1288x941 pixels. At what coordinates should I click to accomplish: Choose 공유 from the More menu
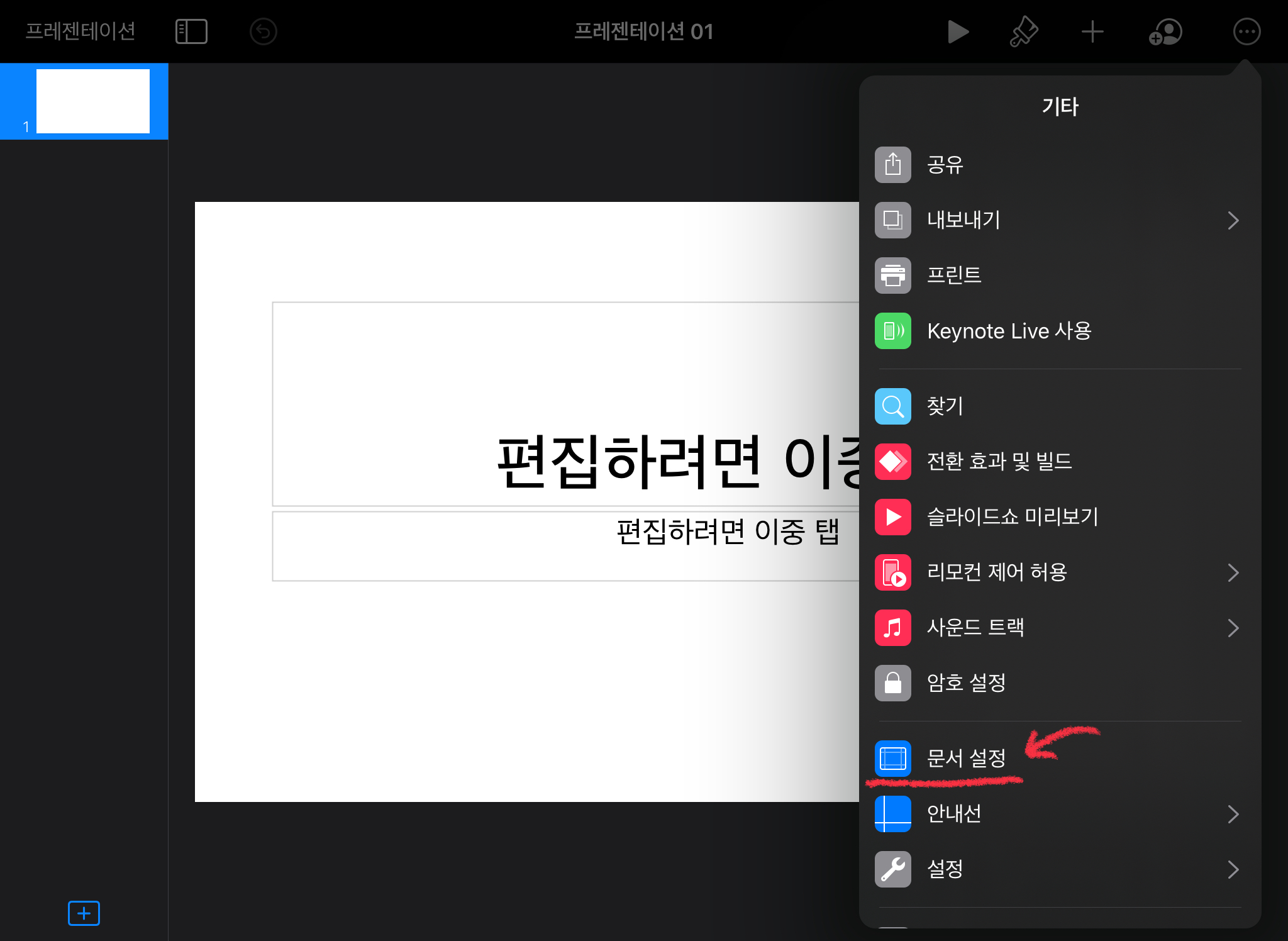[945, 165]
